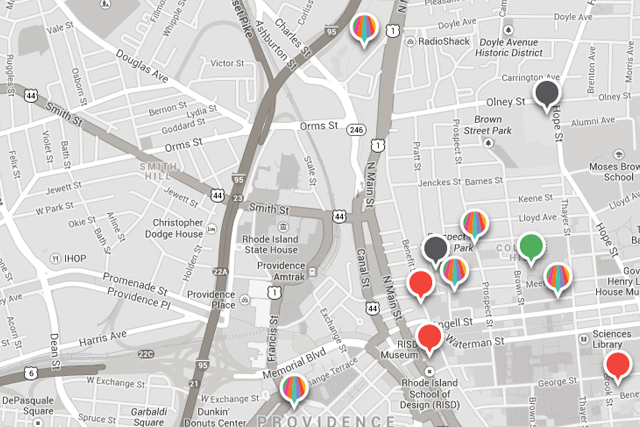Open the green map marker
640x427 pixels.
pyautogui.click(x=531, y=244)
